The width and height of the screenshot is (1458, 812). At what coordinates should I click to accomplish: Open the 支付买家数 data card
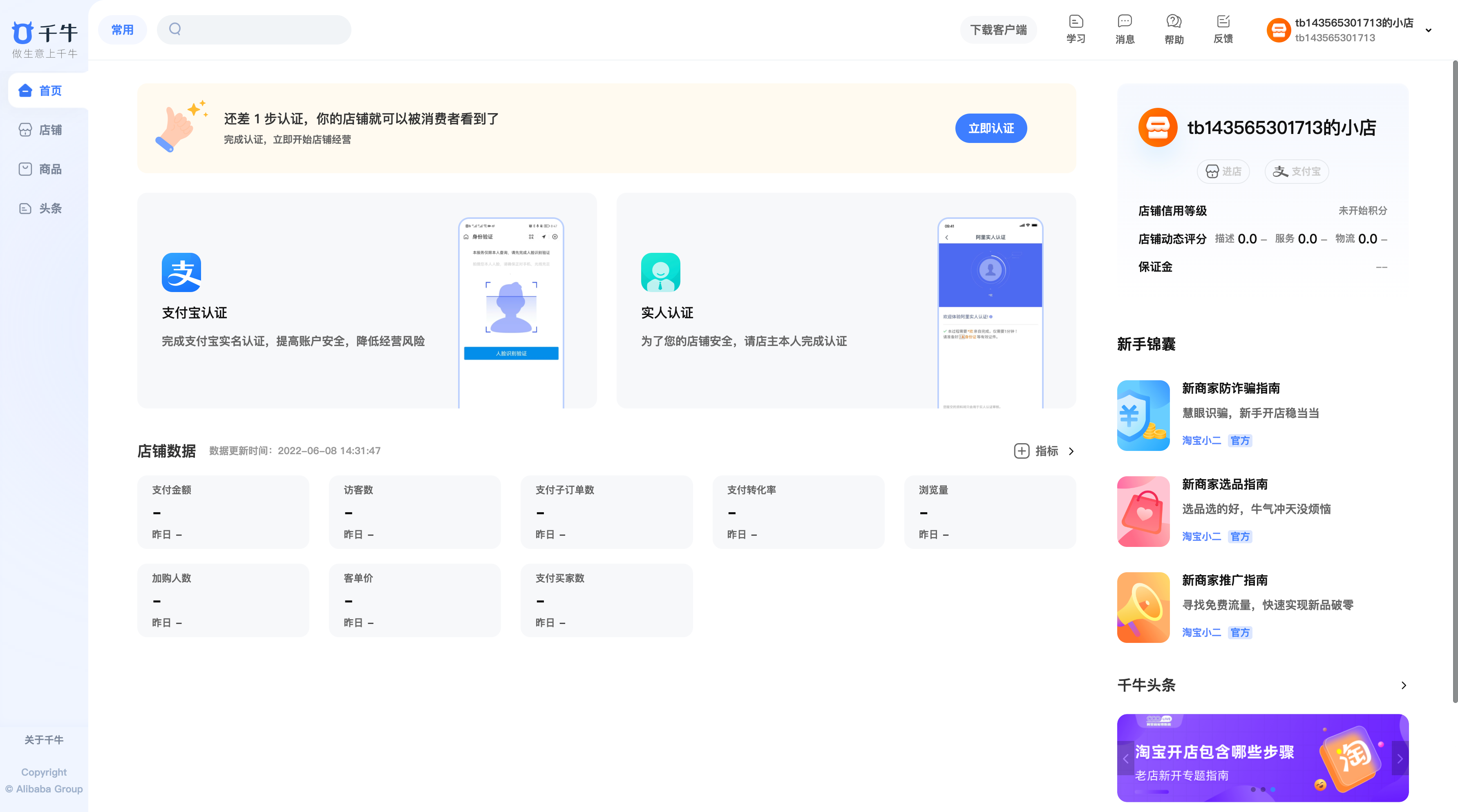click(x=607, y=600)
